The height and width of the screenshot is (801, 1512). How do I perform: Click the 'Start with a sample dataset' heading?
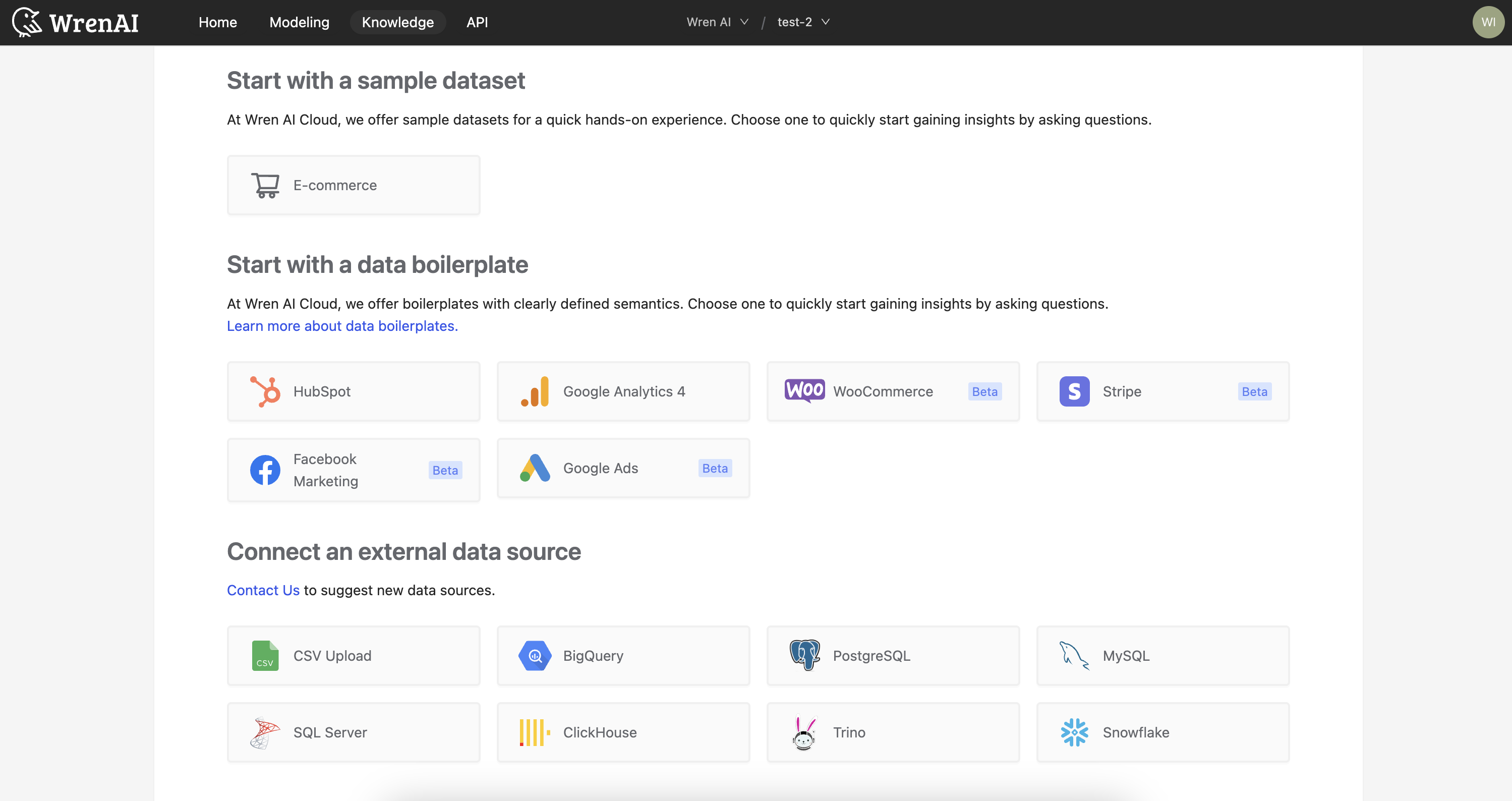[376, 80]
